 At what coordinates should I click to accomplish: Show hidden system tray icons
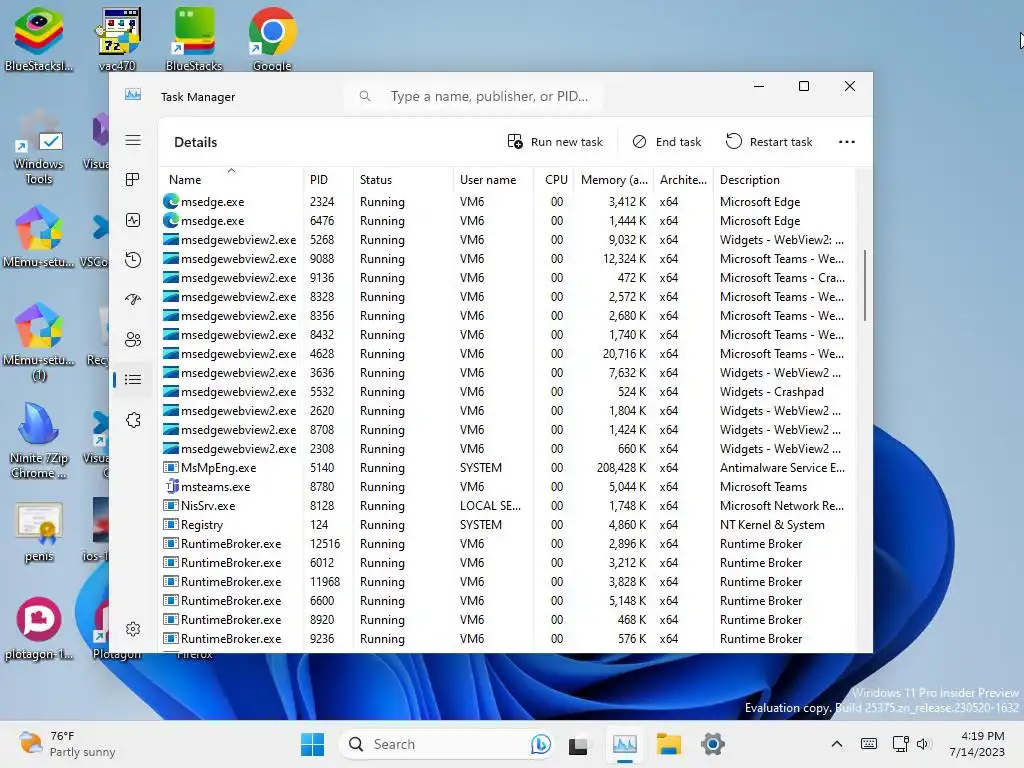[x=837, y=744]
